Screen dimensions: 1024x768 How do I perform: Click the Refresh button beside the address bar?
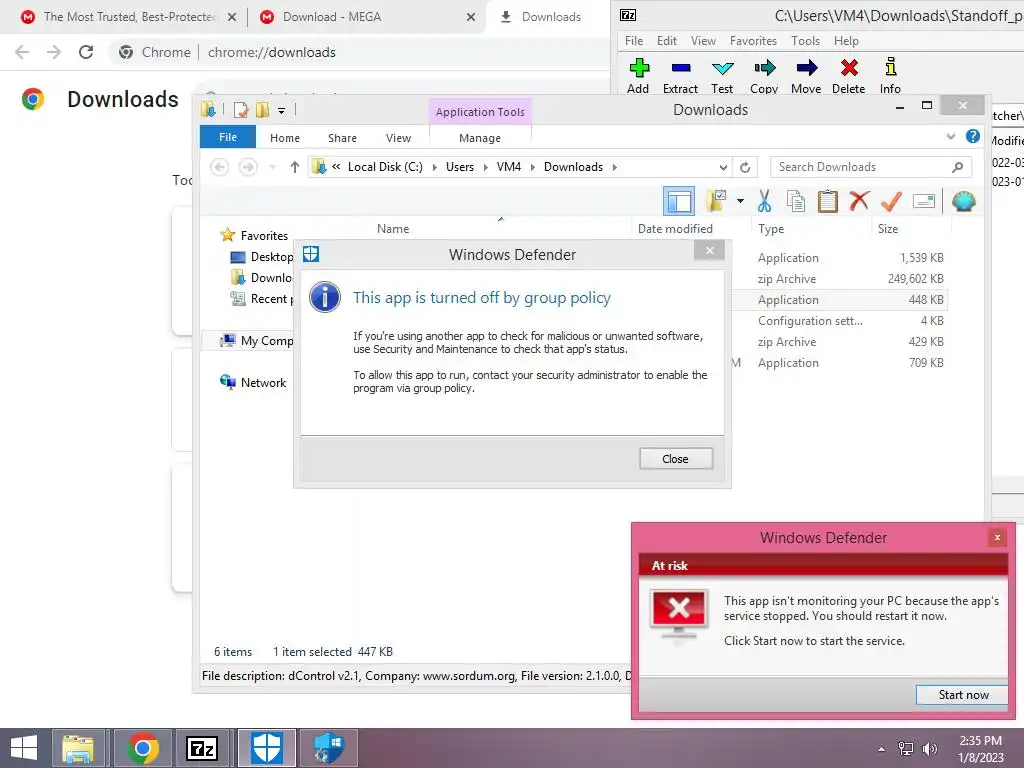point(745,167)
